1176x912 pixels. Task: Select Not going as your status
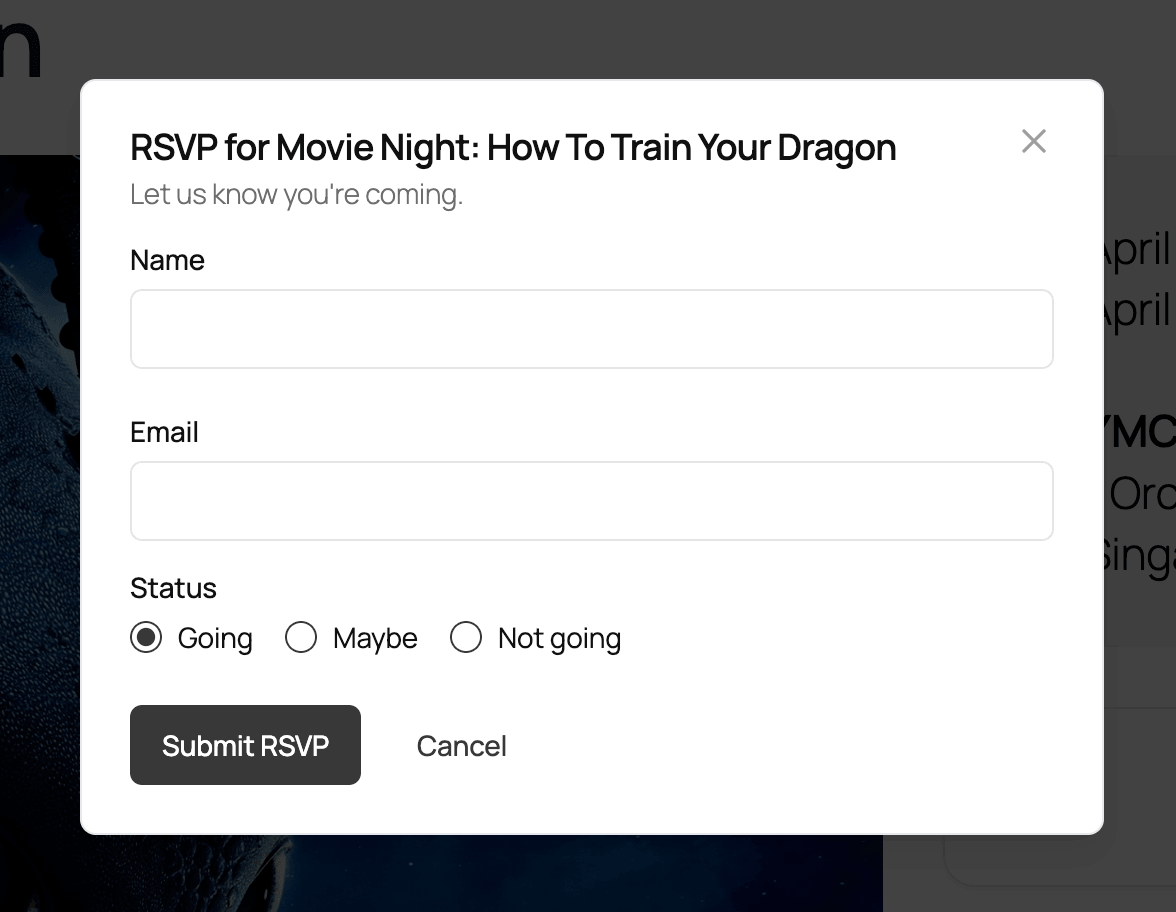(466, 637)
